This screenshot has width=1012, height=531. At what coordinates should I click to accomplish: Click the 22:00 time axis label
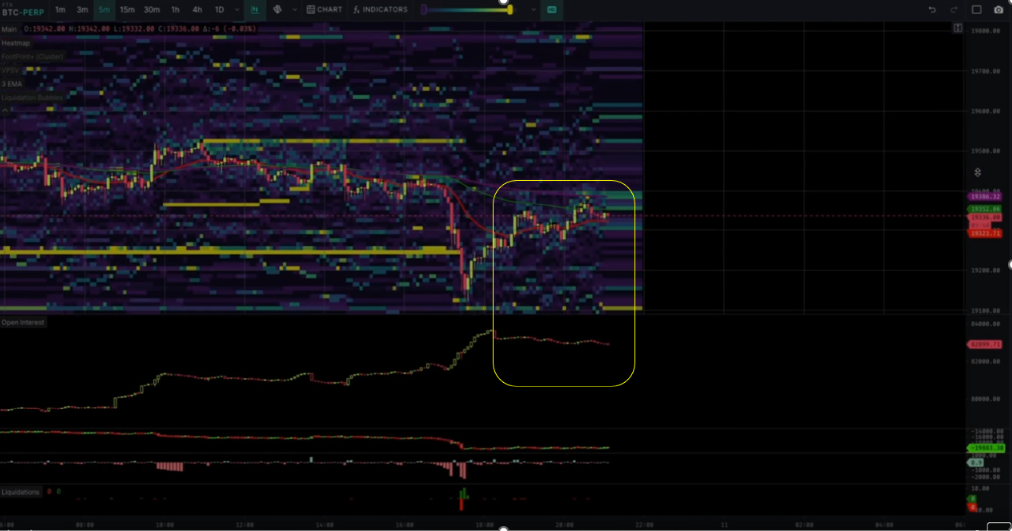click(644, 525)
